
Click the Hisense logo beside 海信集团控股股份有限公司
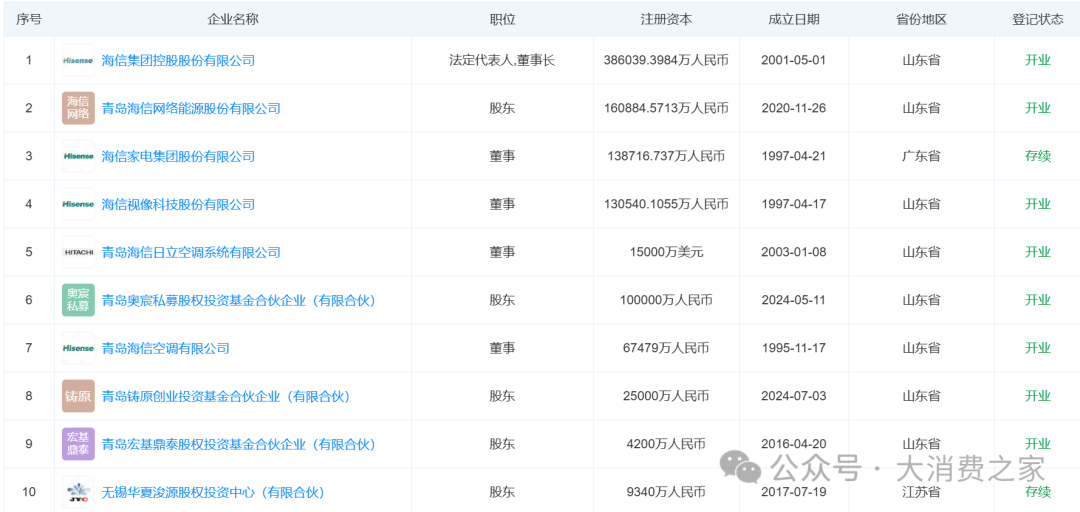click(x=78, y=61)
